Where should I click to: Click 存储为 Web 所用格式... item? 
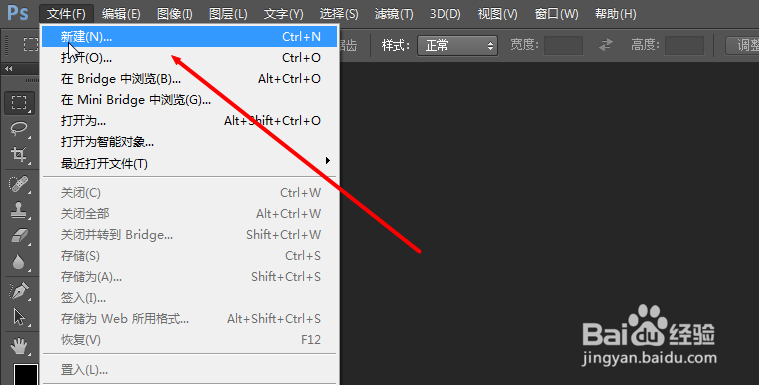pyautogui.click(x=189, y=319)
